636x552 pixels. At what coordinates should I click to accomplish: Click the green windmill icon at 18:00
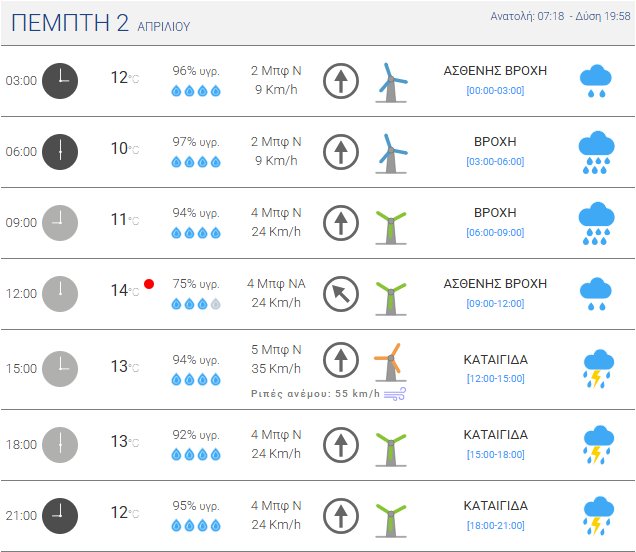point(391,445)
